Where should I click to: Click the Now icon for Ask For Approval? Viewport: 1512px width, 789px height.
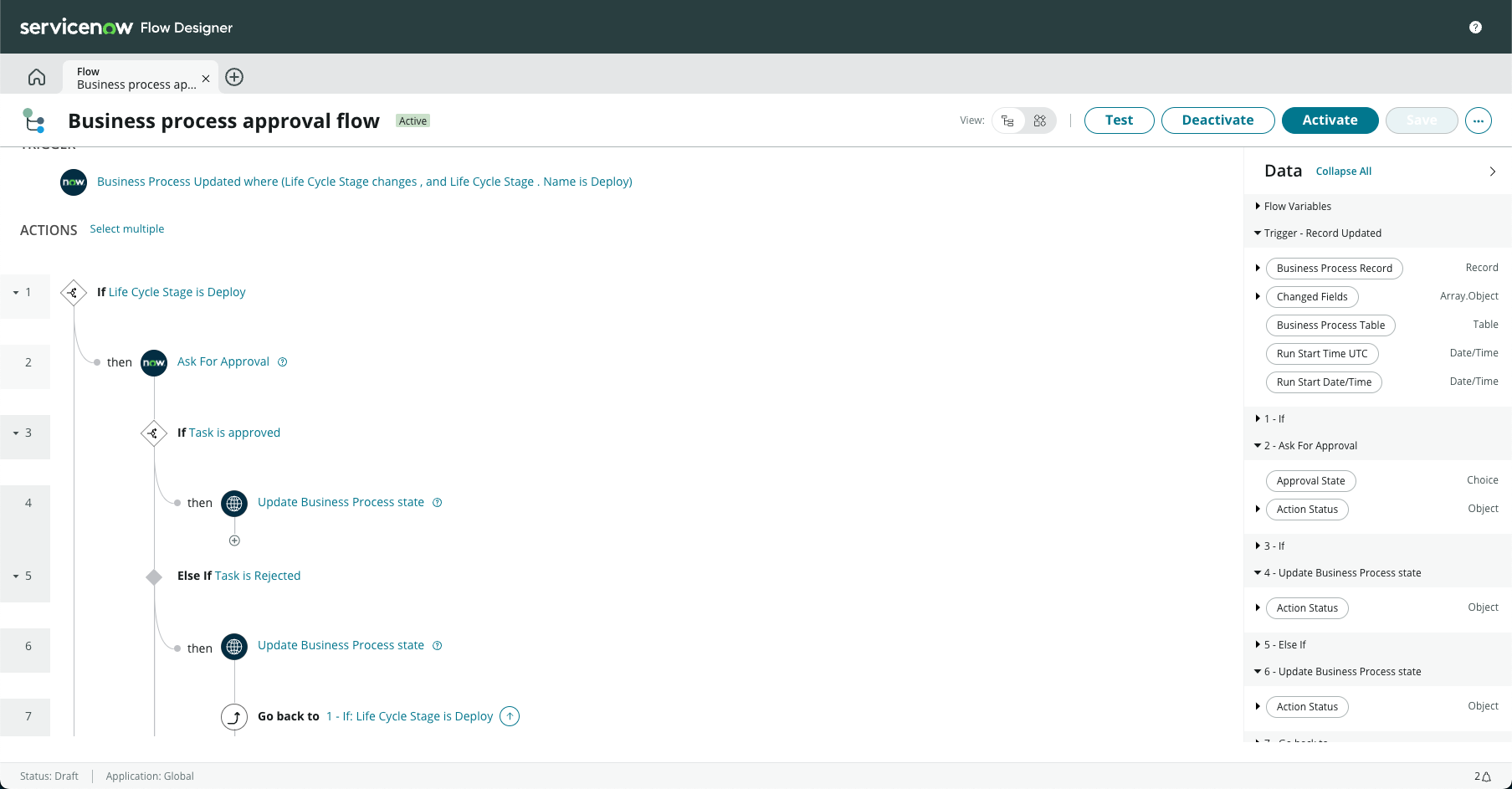(154, 362)
